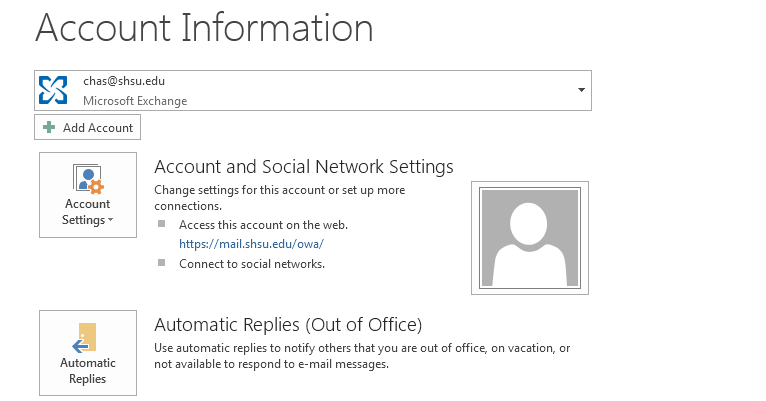Click Account and Social Network Settings heading
The image size is (766, 401).
click(304, 167)
